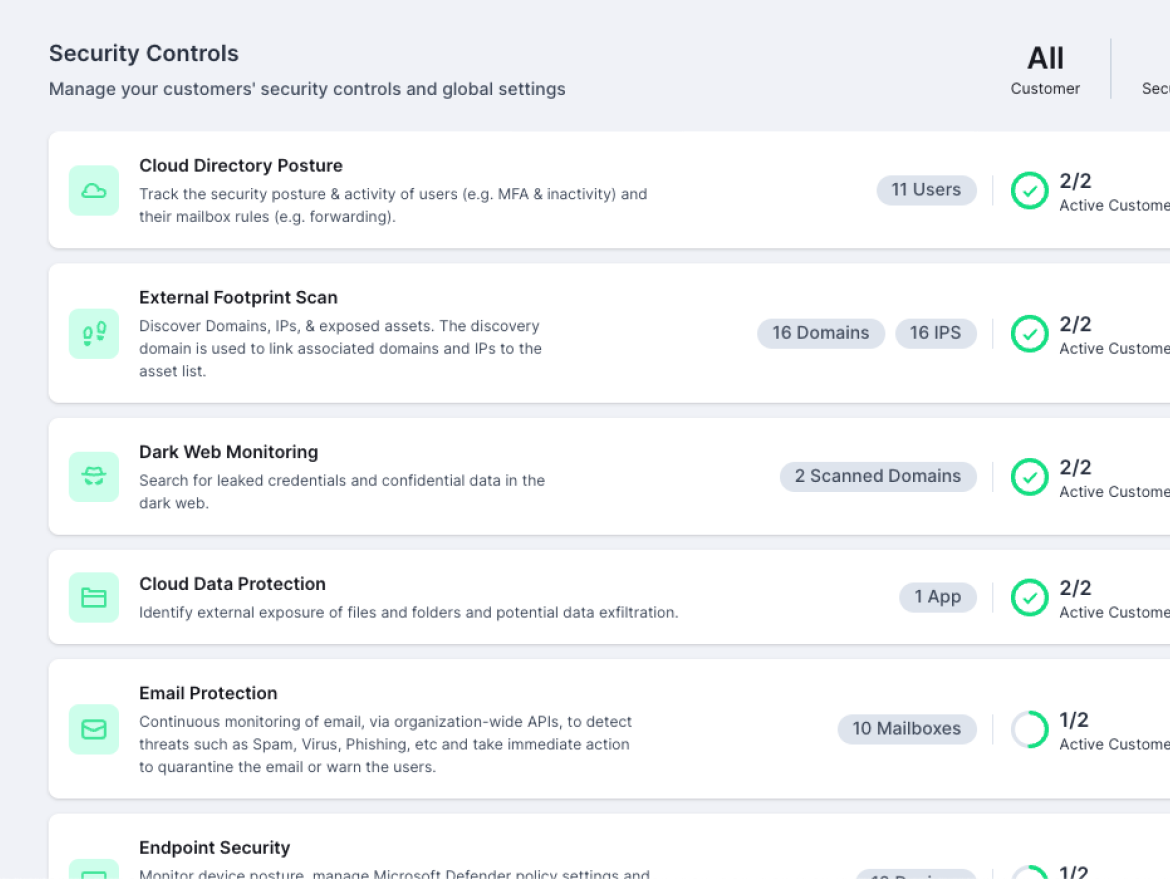1170x879 pixels.
Task: Click Dark Web Monitoring checkmark status icon
Action: [x=1029, y=476]
